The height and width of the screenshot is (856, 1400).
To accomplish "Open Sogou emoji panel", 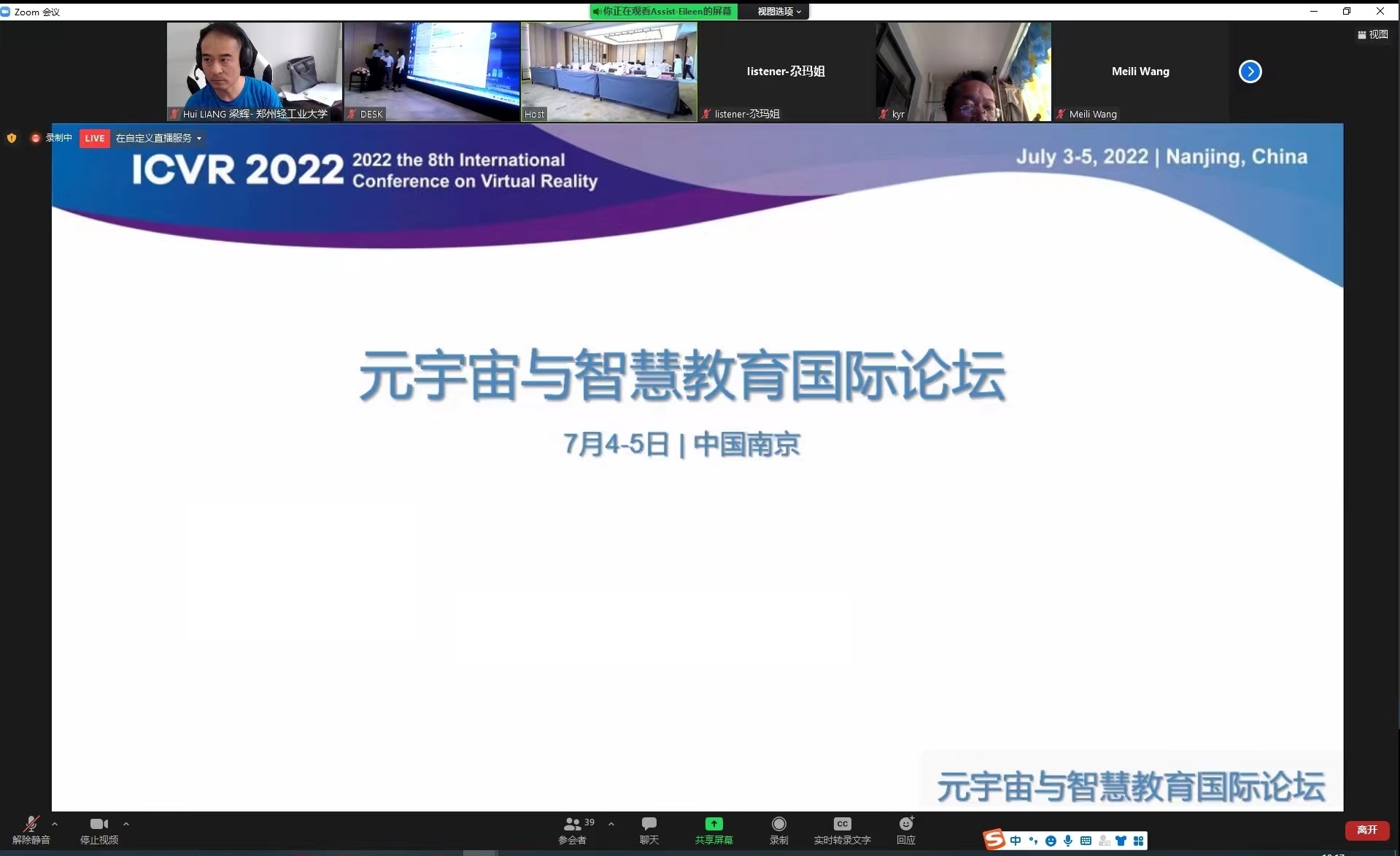I will (1051, 841).
